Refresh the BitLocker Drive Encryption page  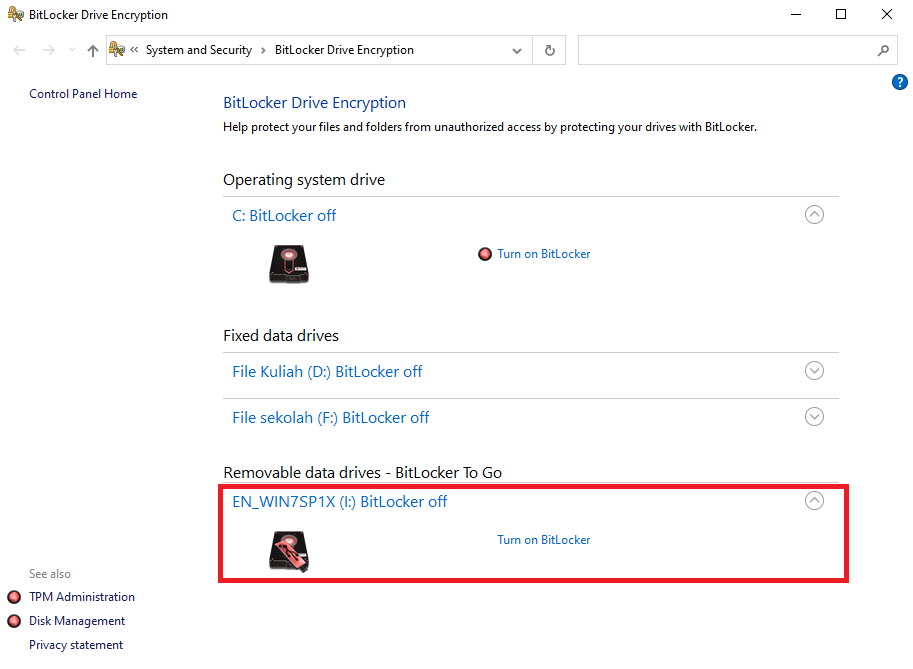click(549, 51)
